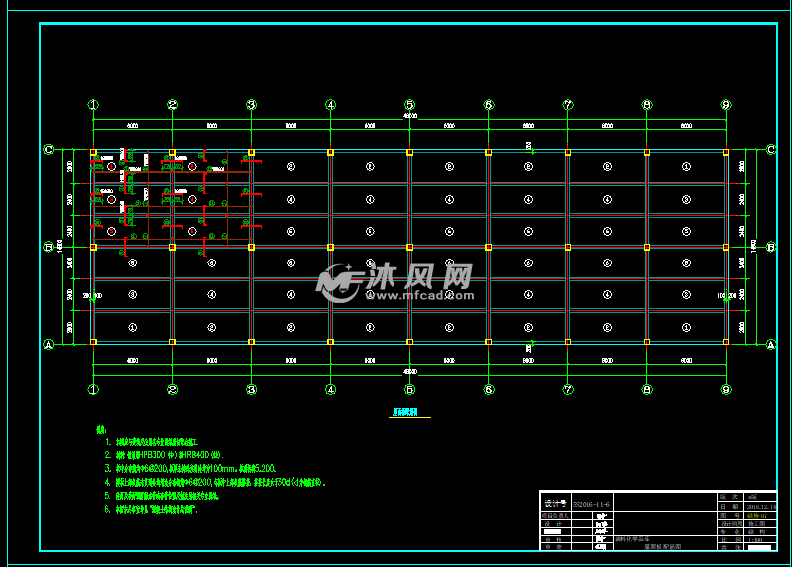Click row axis bubble B on right
792x567 pixels.
(770, 246)
